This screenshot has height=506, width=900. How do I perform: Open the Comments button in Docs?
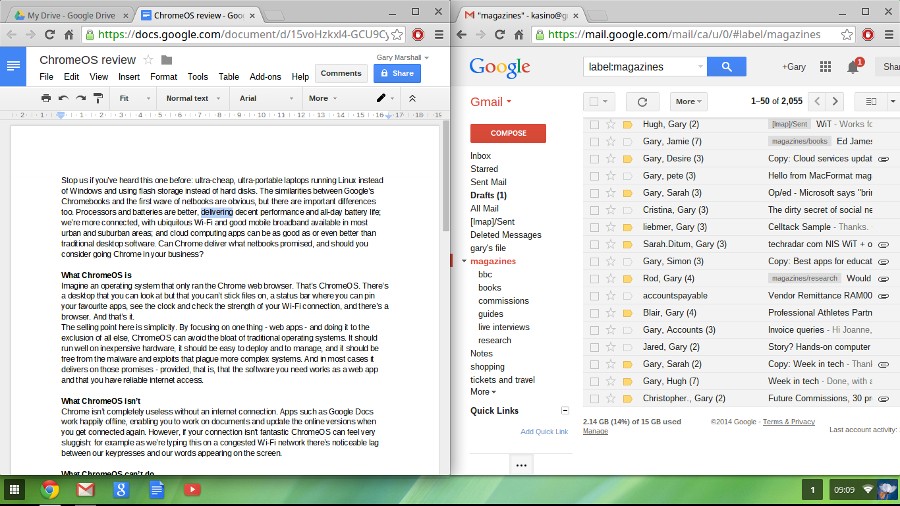(341, 73)
